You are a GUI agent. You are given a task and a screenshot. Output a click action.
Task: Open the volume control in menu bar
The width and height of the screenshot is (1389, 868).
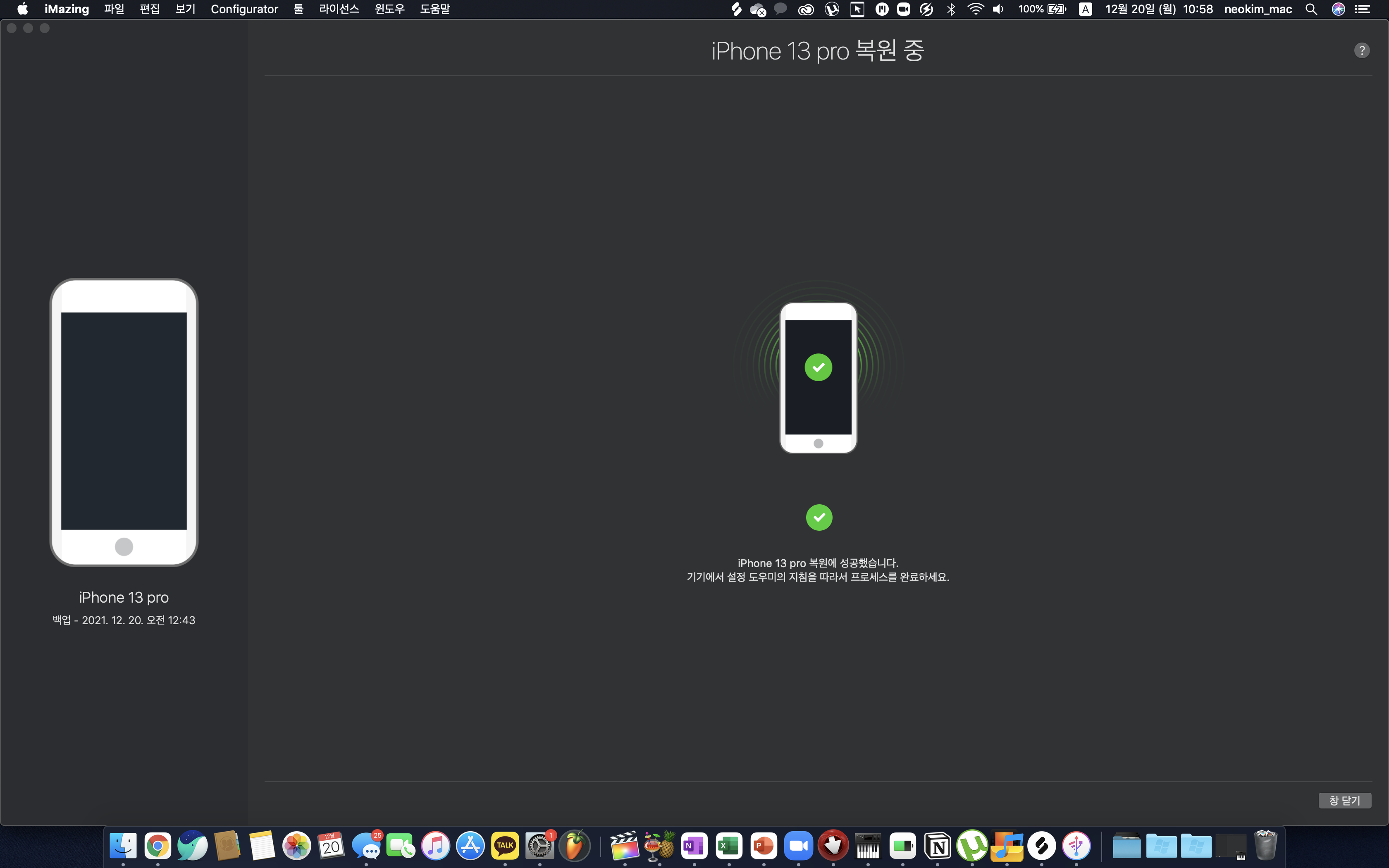(x=998, y=9)
